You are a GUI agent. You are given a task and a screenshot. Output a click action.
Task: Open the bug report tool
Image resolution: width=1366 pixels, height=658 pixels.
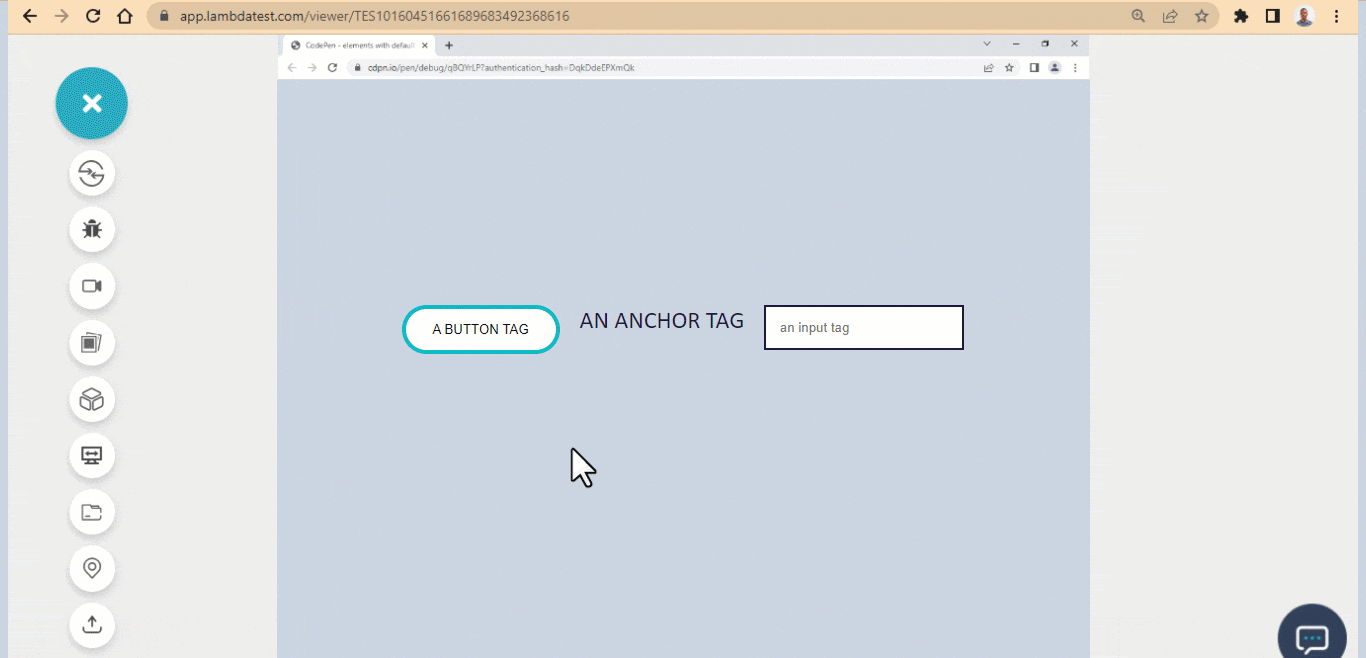(92, 230)
